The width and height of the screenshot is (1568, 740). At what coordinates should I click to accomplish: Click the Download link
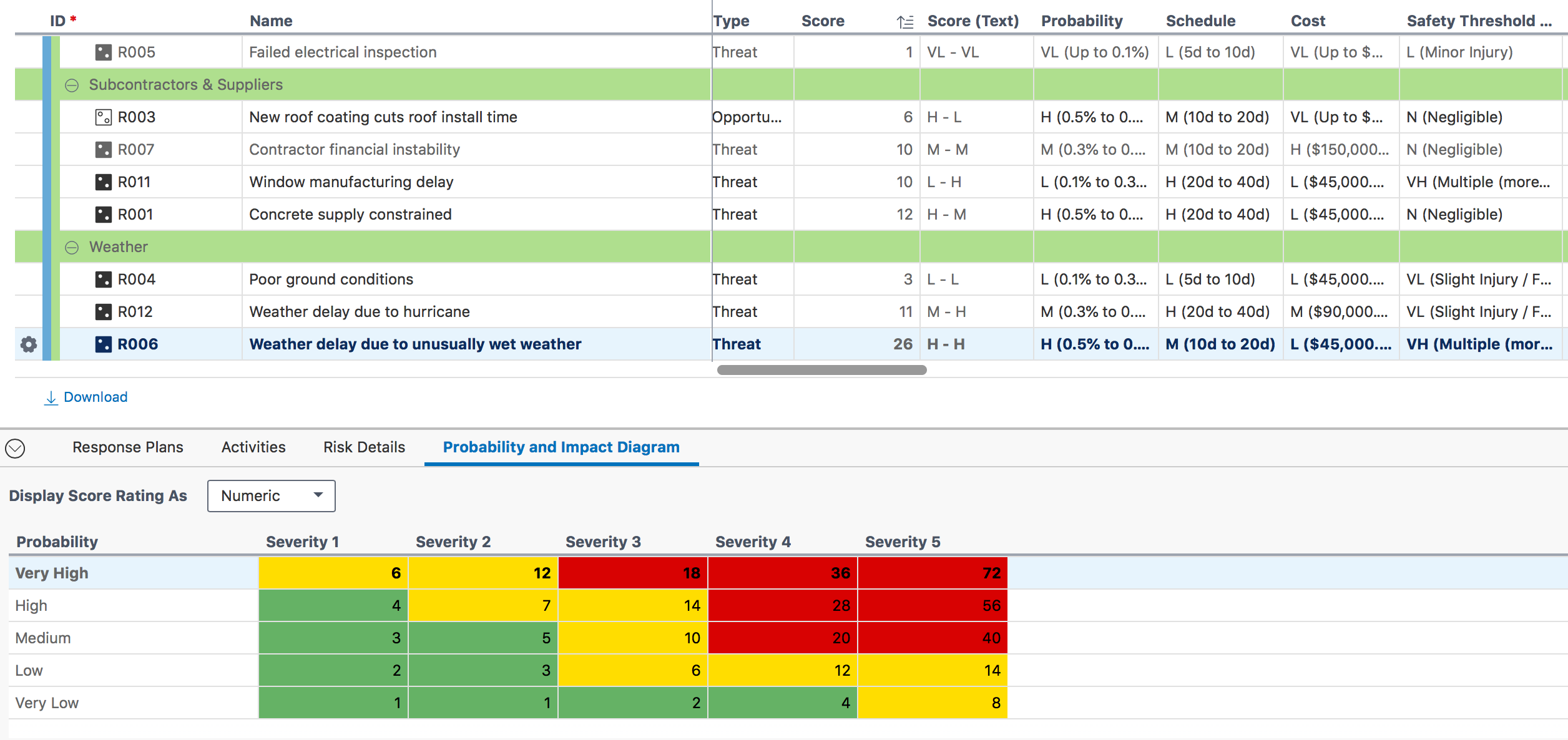click(x=95, y=397)
